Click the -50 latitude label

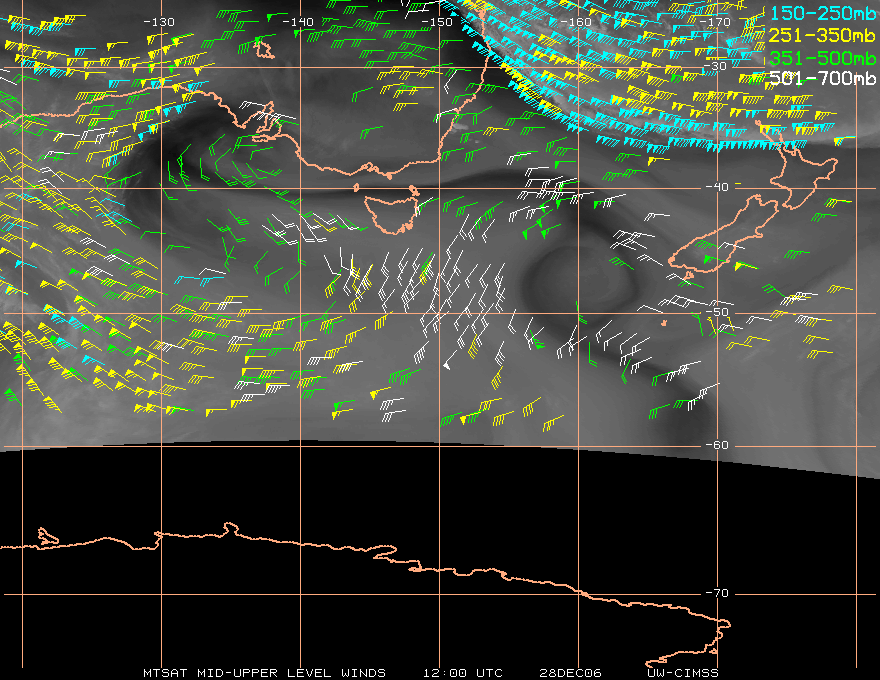coord(717,312)
